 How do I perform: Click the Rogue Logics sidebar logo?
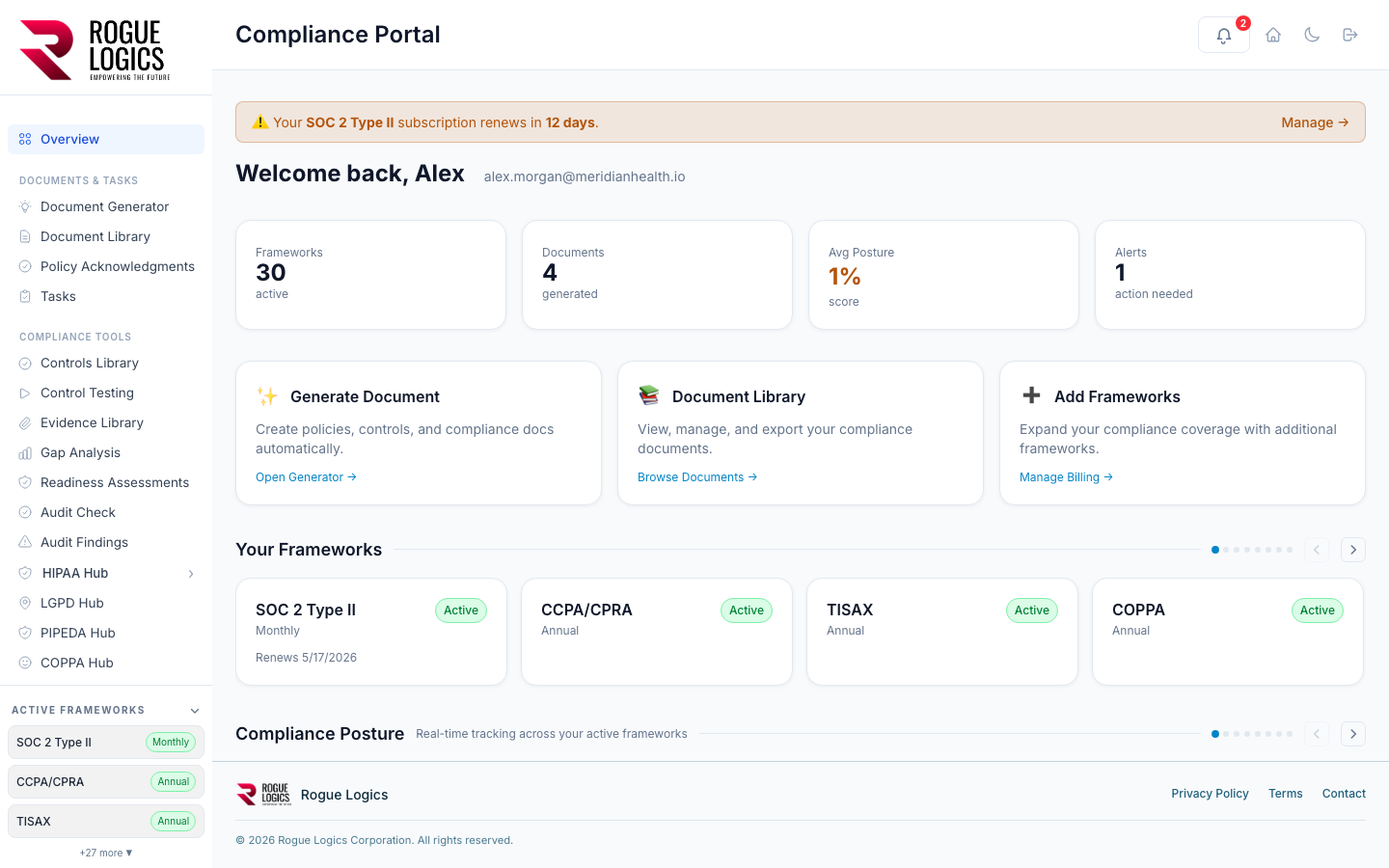pyautogui.click(x=95, y=50)
